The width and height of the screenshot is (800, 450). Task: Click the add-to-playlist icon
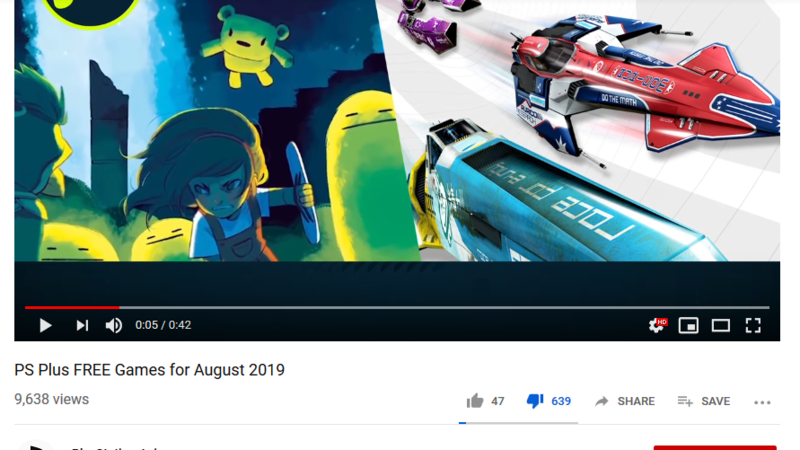click(x=685, y=402)
